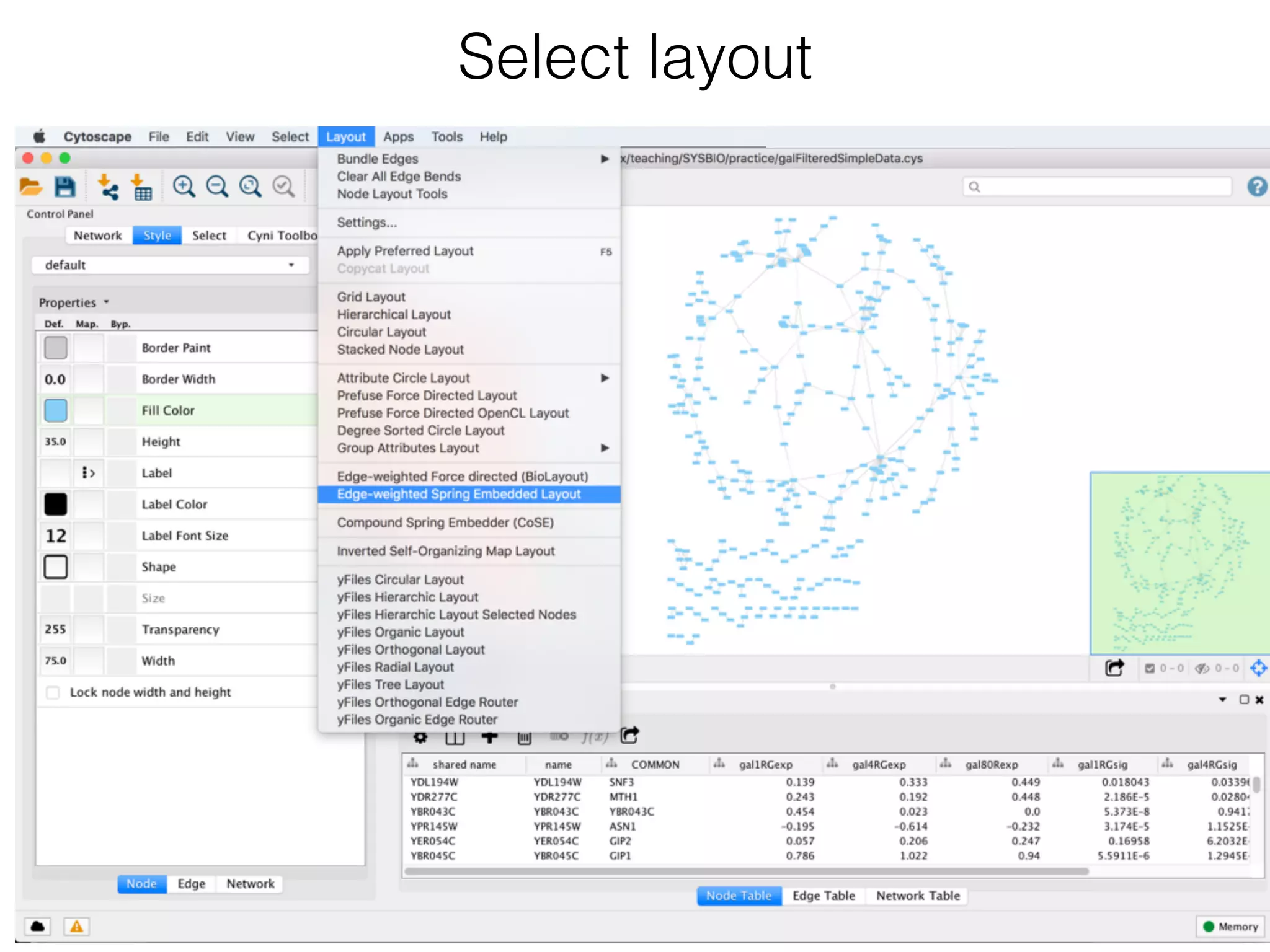Click in the network search field
The height and width of the screenshot is (952, 1270).
coord(1096,187)
